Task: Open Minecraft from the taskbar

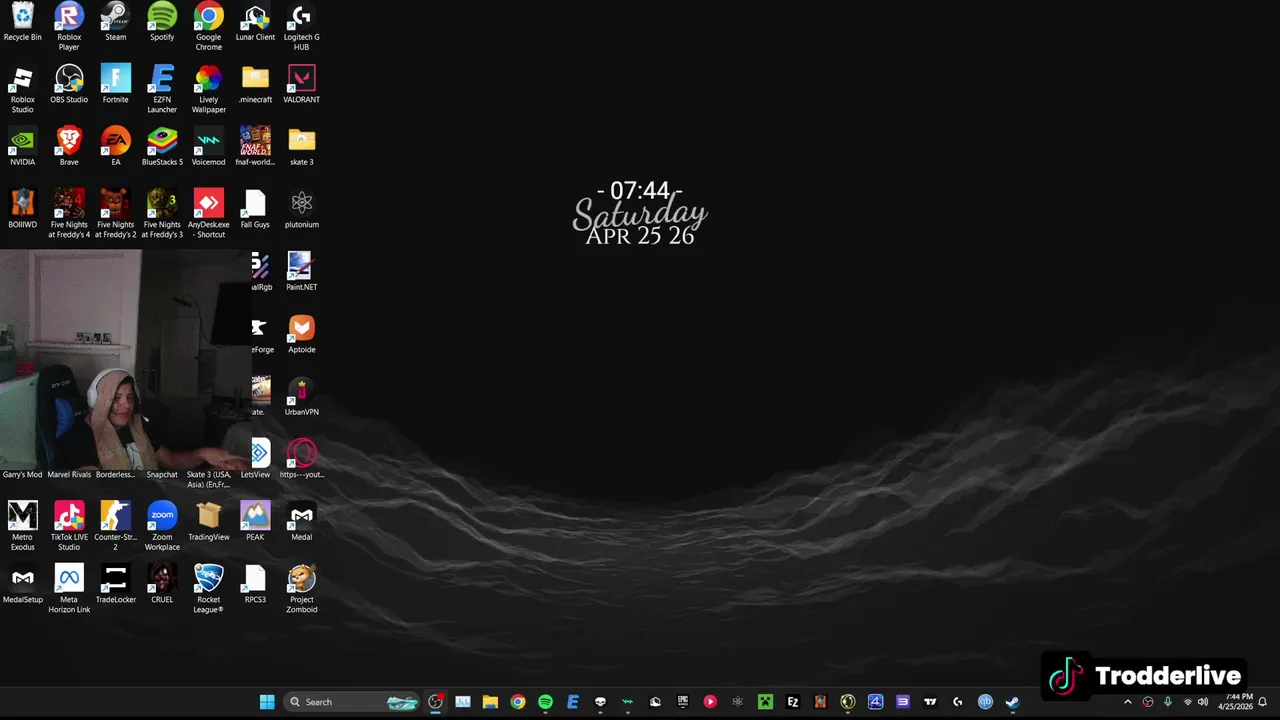Action: 765,702
